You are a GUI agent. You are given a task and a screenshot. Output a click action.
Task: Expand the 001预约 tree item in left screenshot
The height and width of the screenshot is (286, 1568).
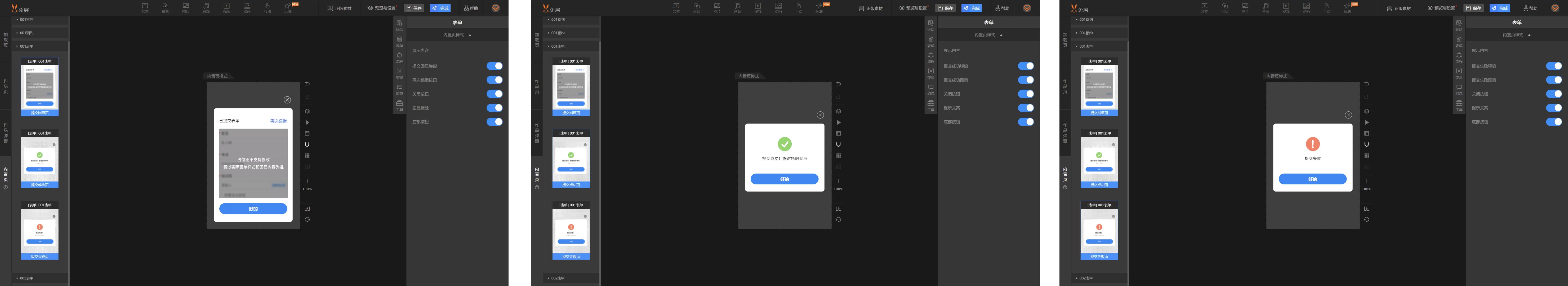tap(39, 33)
